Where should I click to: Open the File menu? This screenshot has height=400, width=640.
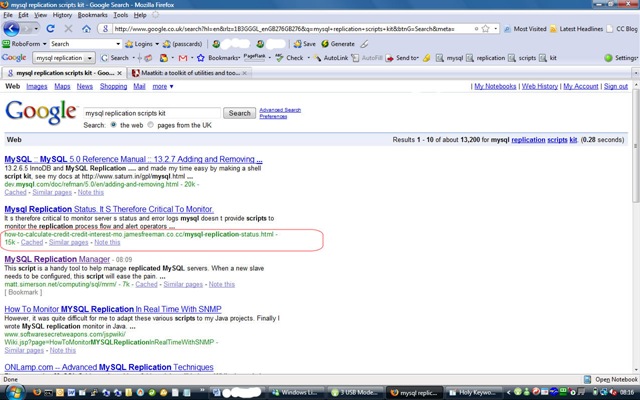(x=8, y=15)
